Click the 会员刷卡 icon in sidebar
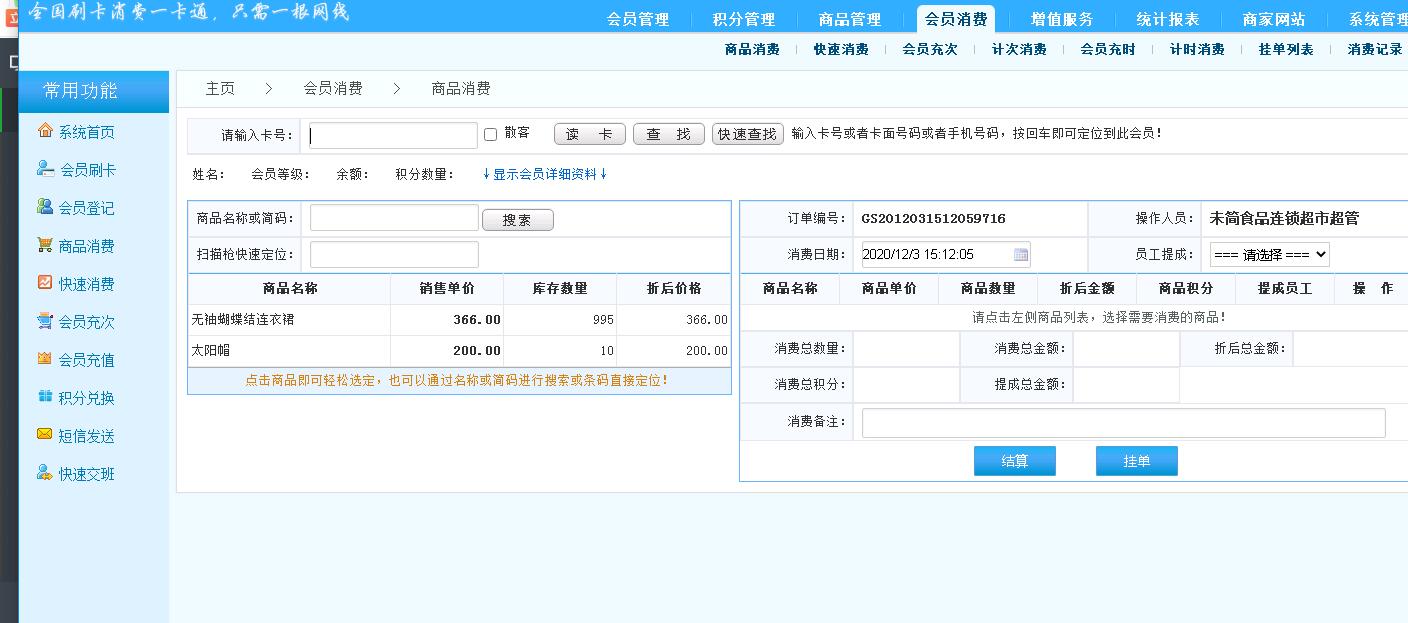Viewport: 1408px width, 623px height. tap(45, 169)
